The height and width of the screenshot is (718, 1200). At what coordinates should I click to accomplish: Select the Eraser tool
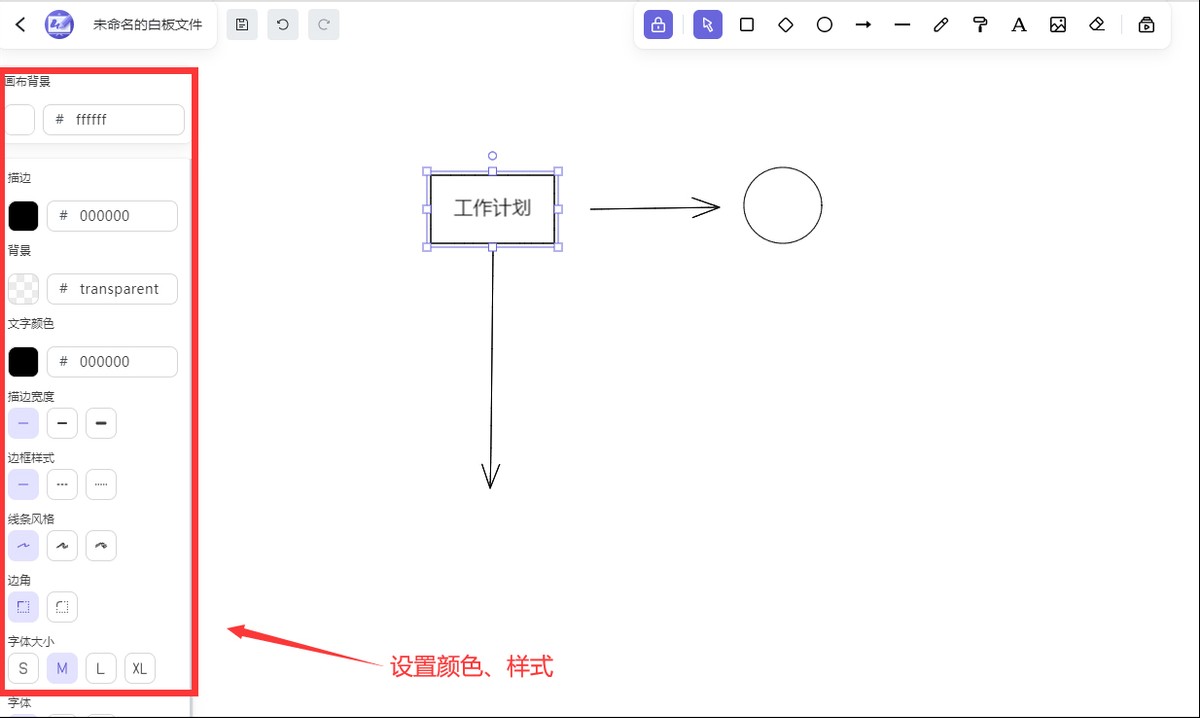tap(1096, 24)
